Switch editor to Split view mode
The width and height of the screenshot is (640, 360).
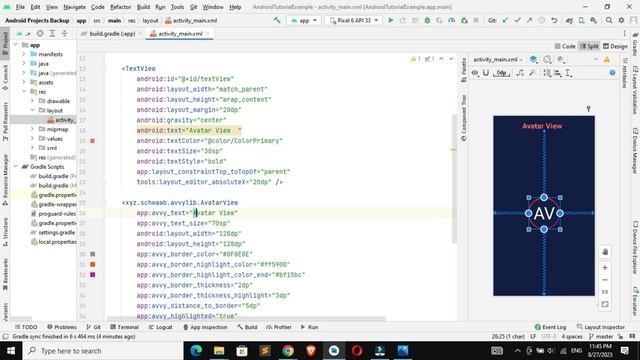point(589,46)
